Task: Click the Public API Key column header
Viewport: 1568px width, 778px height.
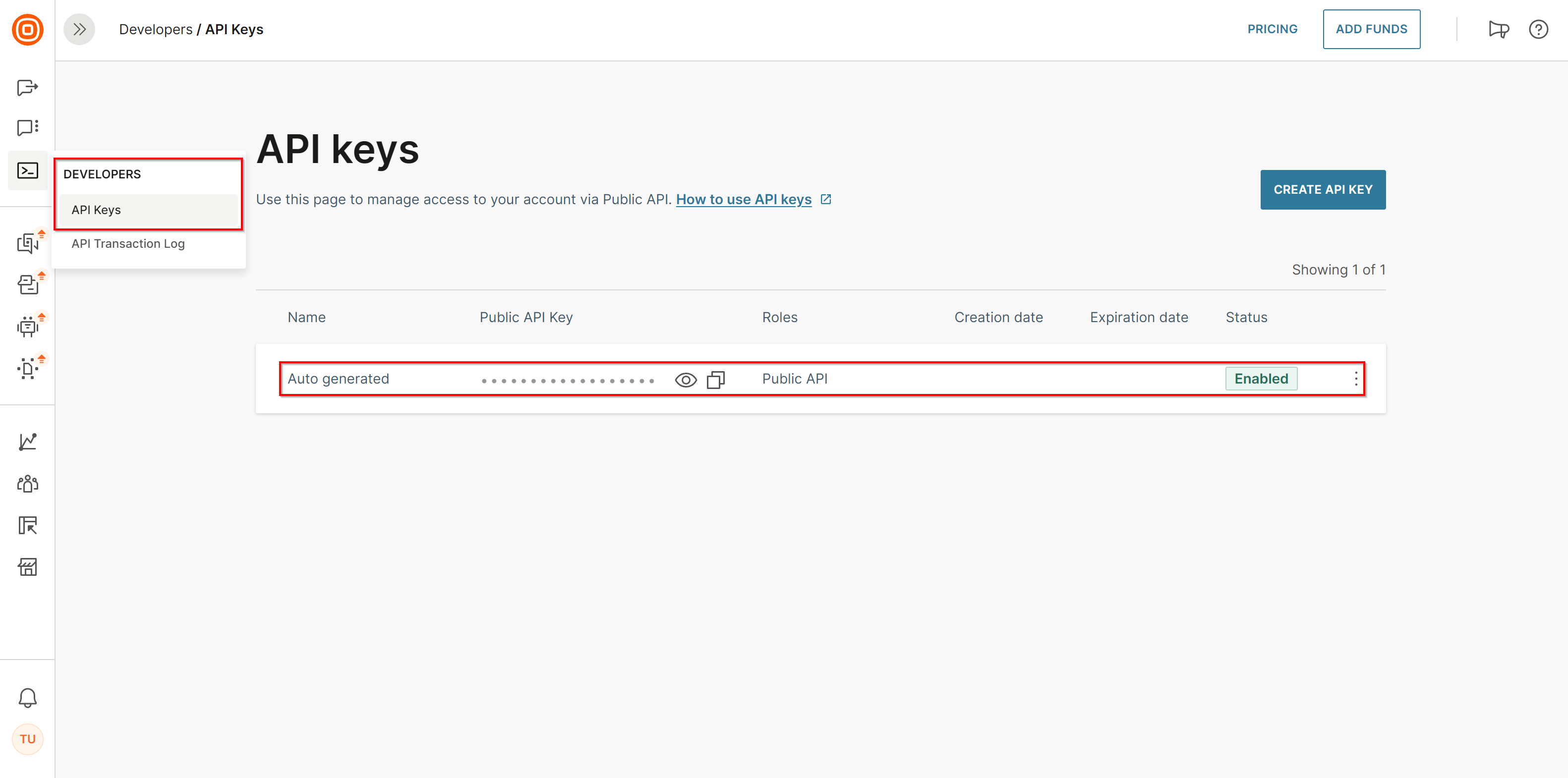Action: (x=526, y=318)
